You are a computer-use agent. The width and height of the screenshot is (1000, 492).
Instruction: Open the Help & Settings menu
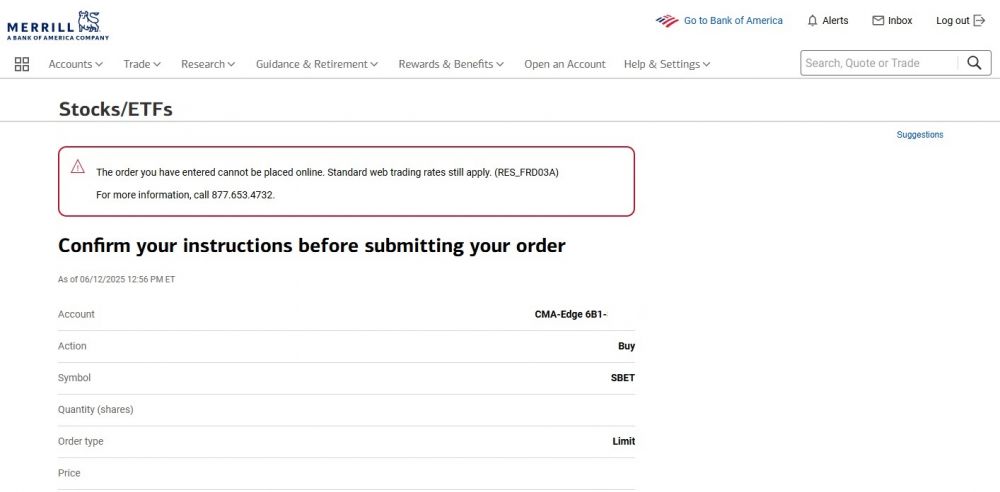tap(667, 64)
